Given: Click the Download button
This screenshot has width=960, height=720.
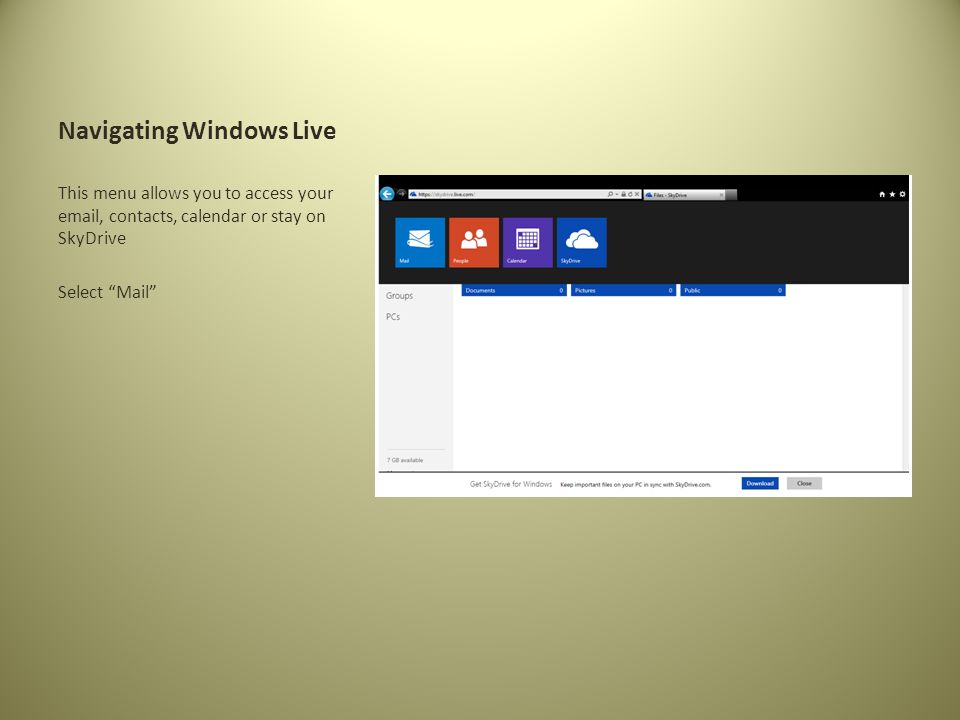Looking at the screenshot, I should click(x=760, y=484).
